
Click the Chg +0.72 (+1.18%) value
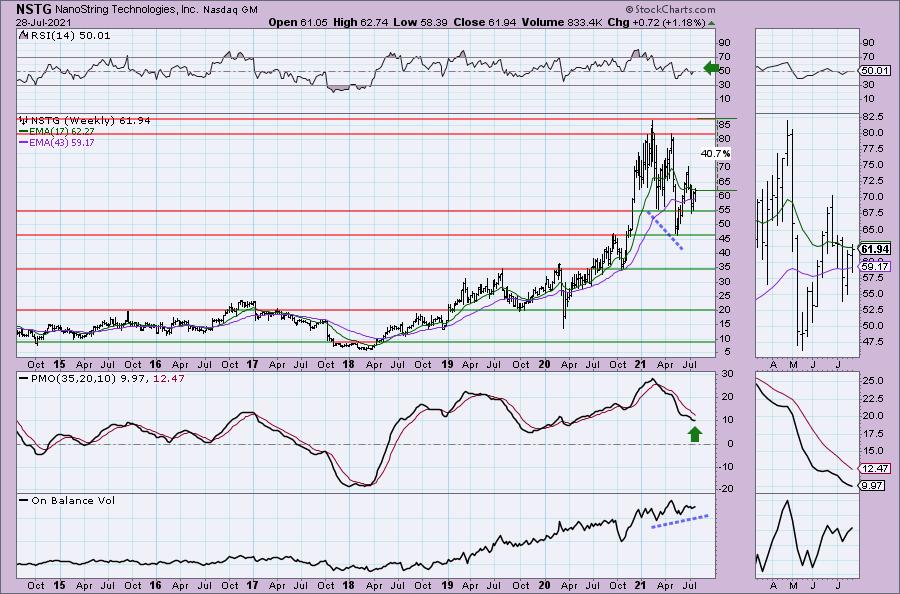[656, 22]
